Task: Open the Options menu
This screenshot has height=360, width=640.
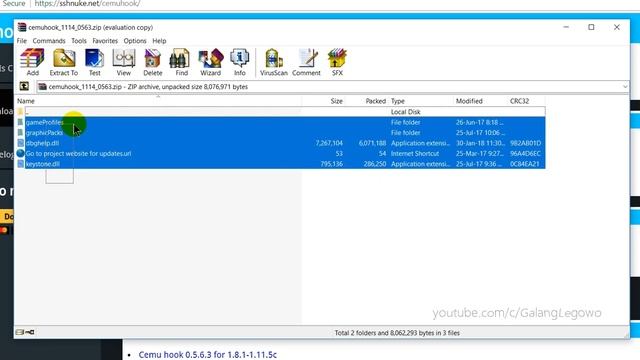Action: point(135,41)
